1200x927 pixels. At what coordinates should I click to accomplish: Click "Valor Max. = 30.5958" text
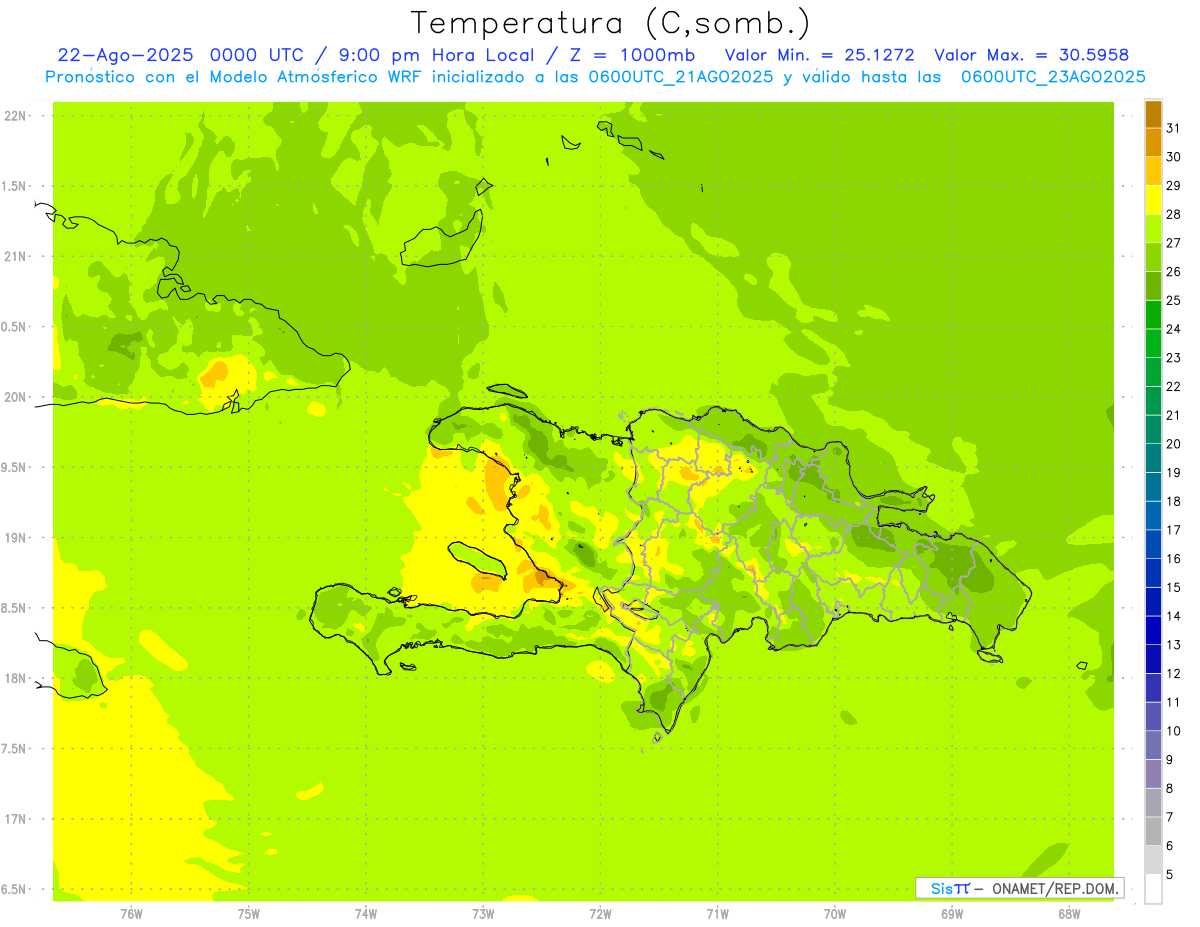click(1031, 55)
